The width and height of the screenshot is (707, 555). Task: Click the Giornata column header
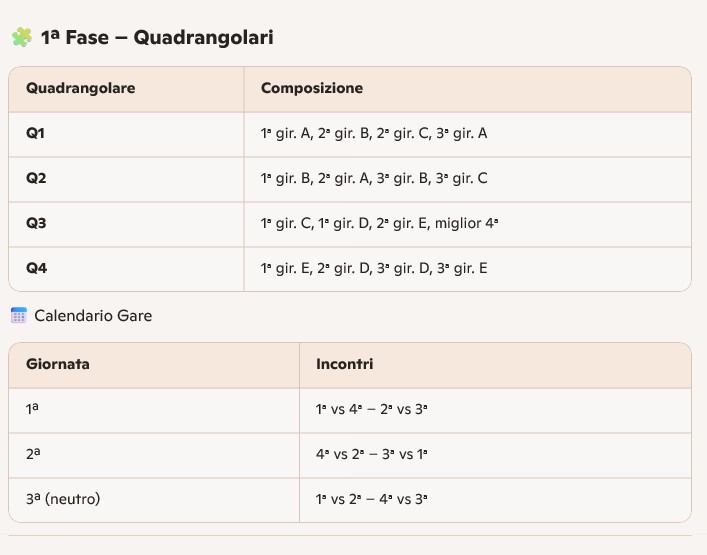click(x=58, y=364)
